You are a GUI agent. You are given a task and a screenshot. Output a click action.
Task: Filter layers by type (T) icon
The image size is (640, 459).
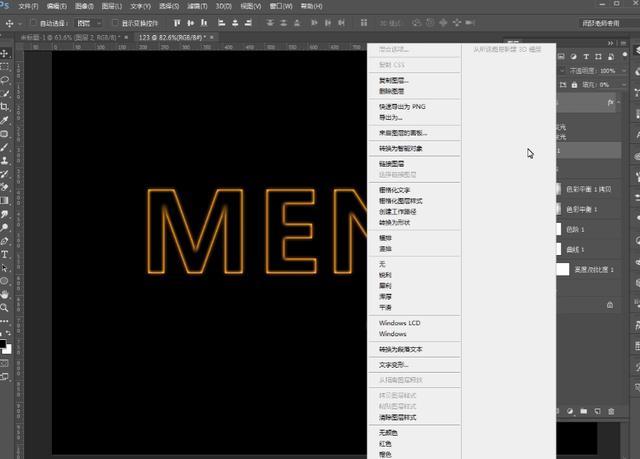coord(586,57)
